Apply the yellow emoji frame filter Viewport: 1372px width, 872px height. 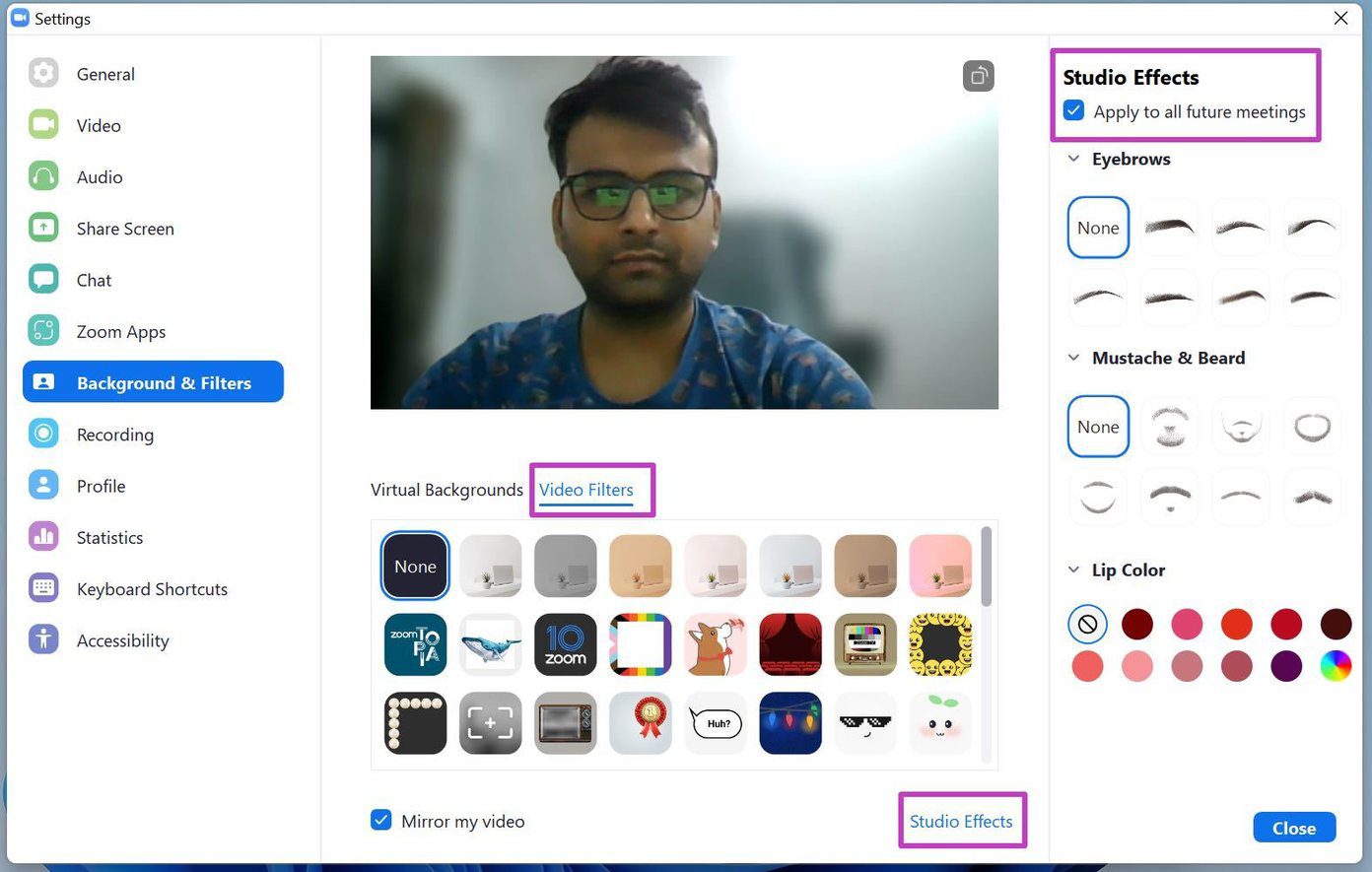[x=940, y=644]
